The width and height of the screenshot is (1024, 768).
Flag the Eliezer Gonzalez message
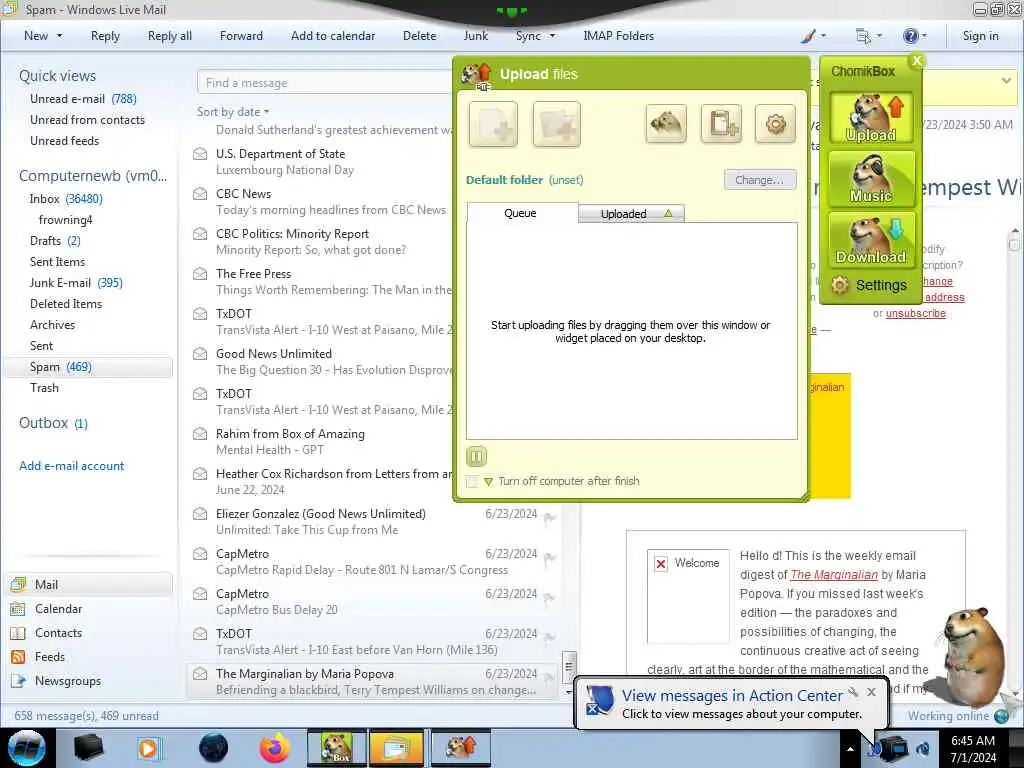tap(549, 518)
